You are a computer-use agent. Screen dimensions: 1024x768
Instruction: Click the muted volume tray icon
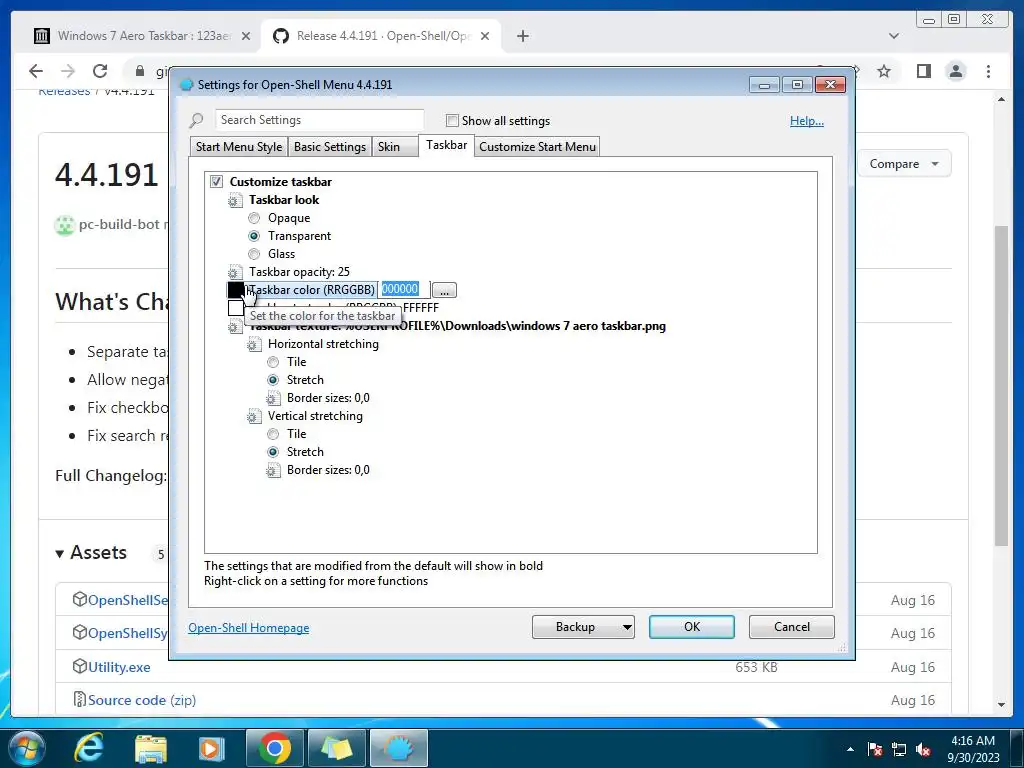(923, 749)
